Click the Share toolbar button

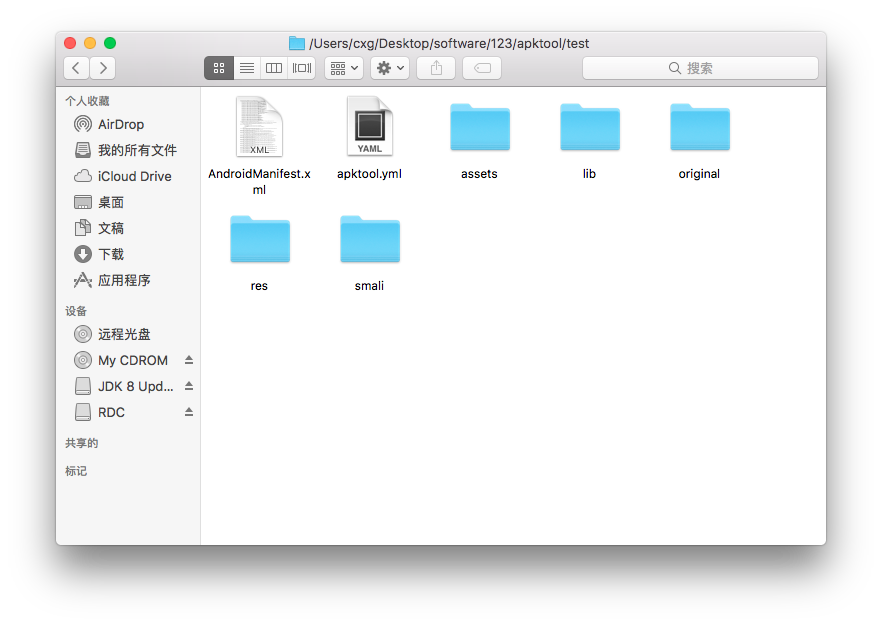coord(436,68)
